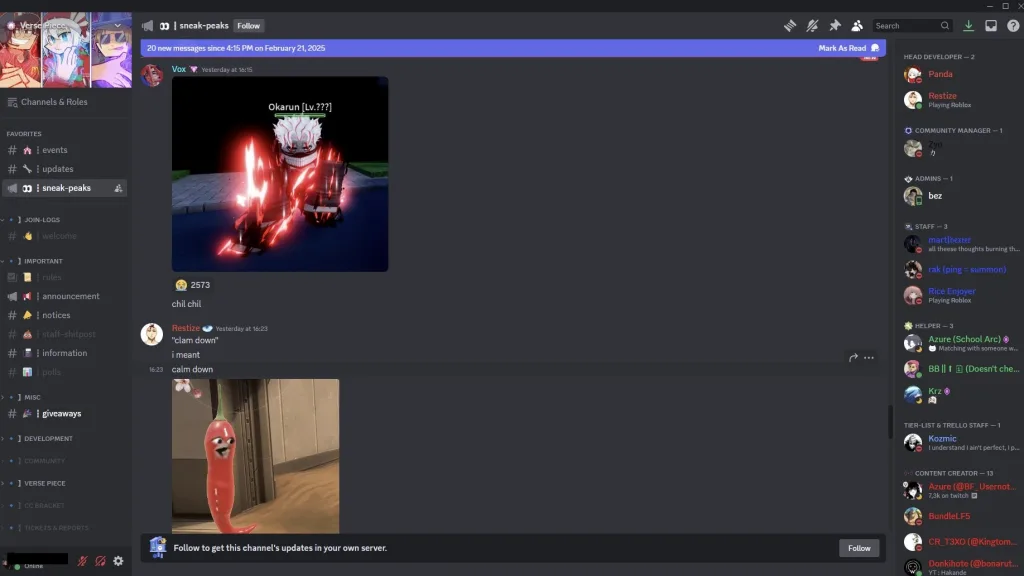This screenshot has height=576, width=1024.
Task: Click forward arrow on calm down message
Action: (x=853, y=358)
